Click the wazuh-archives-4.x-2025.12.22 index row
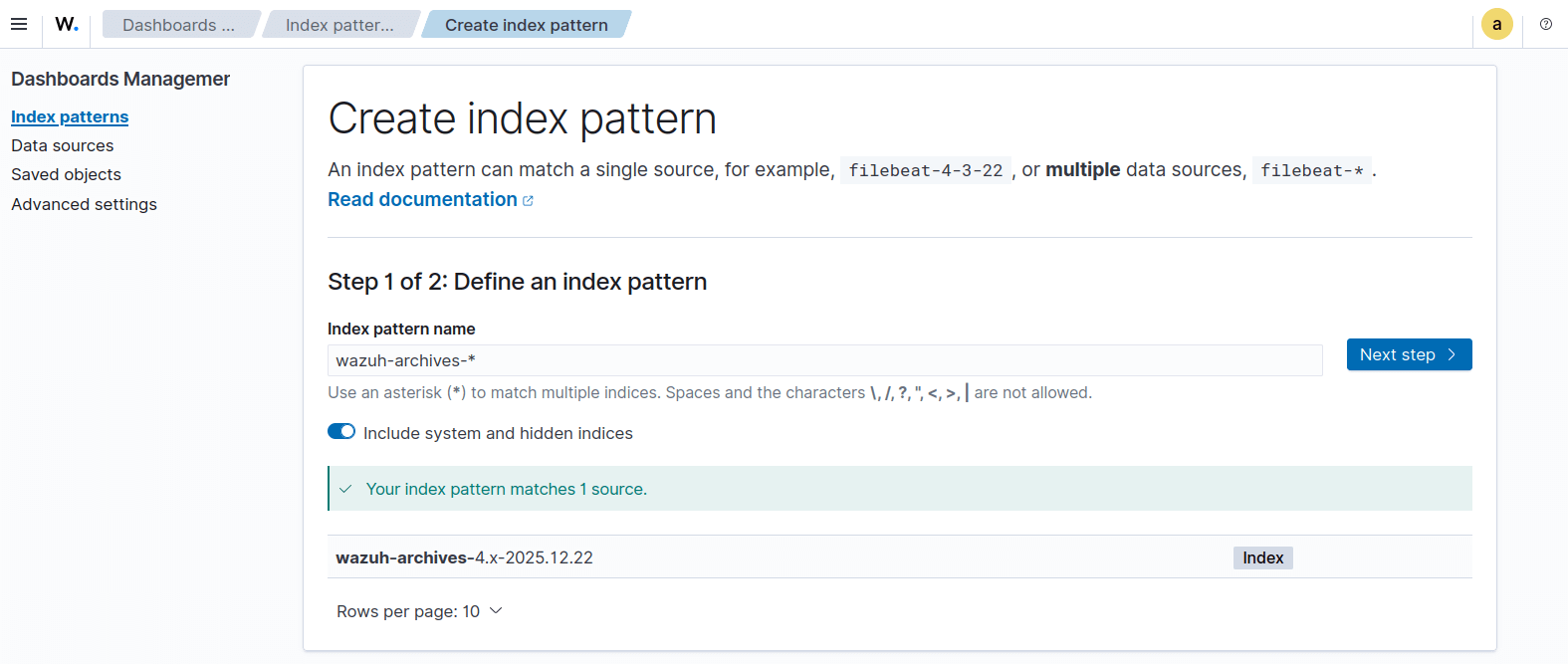Screen dimensions: 1568x664 [x=899, y=557]
